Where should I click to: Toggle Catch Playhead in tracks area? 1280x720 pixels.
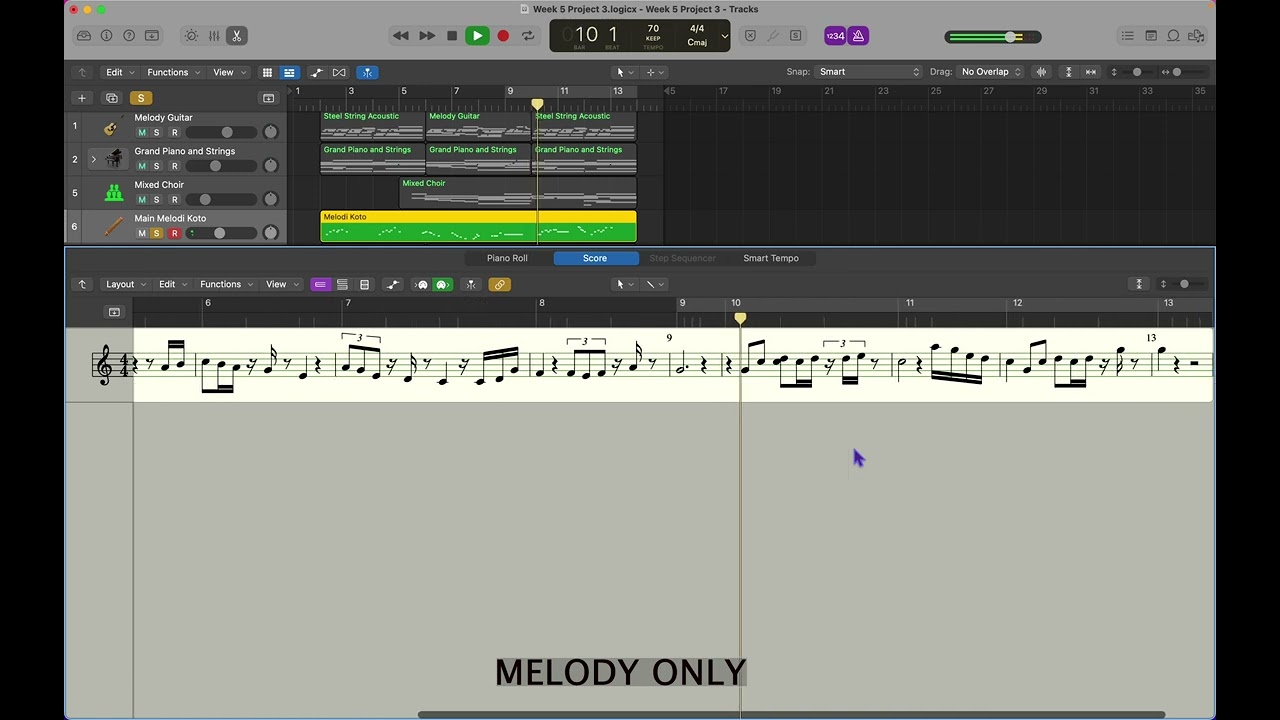[367, 72]
